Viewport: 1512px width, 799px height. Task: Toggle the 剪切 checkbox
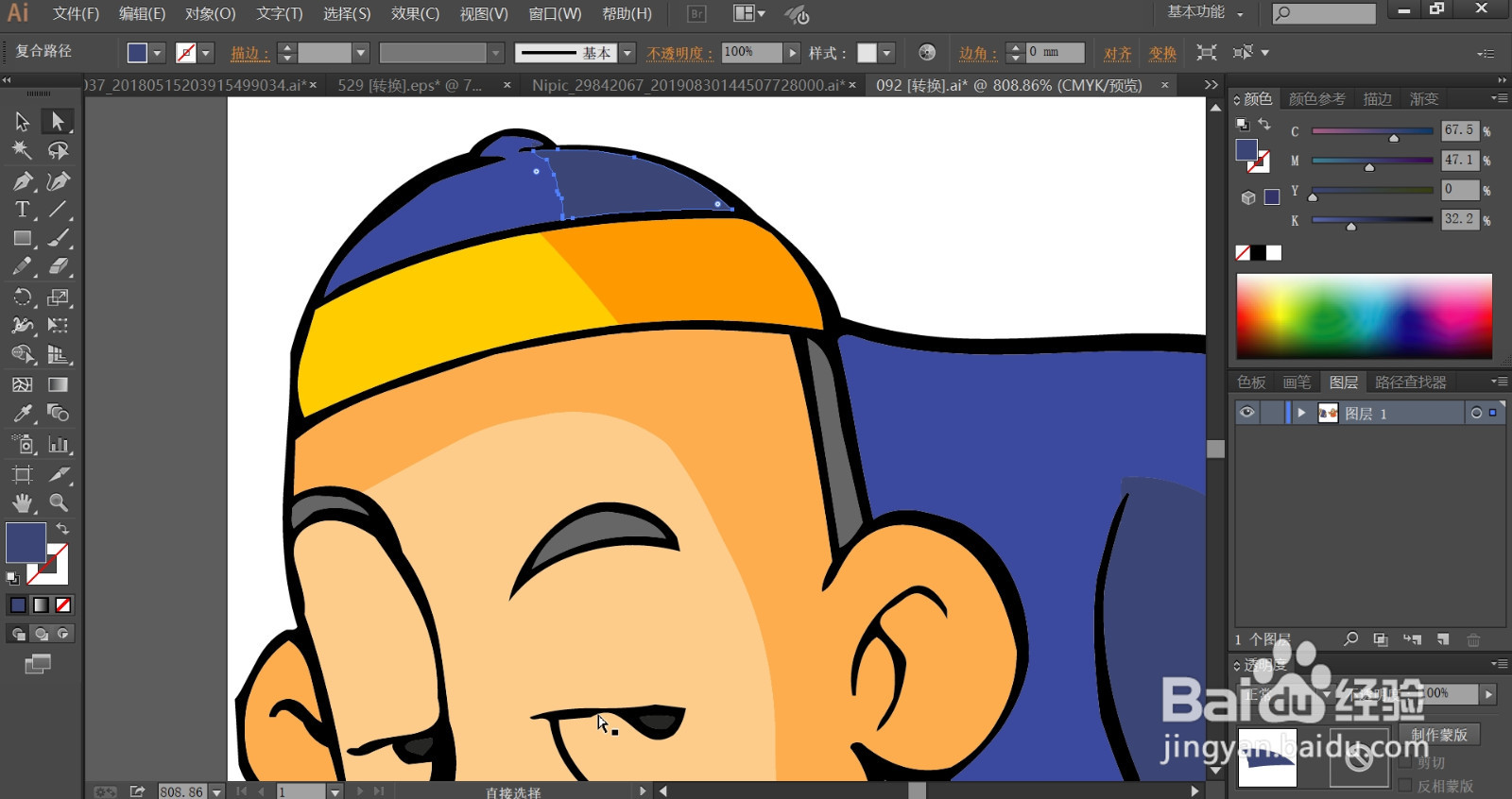(x=1405, y=762)
